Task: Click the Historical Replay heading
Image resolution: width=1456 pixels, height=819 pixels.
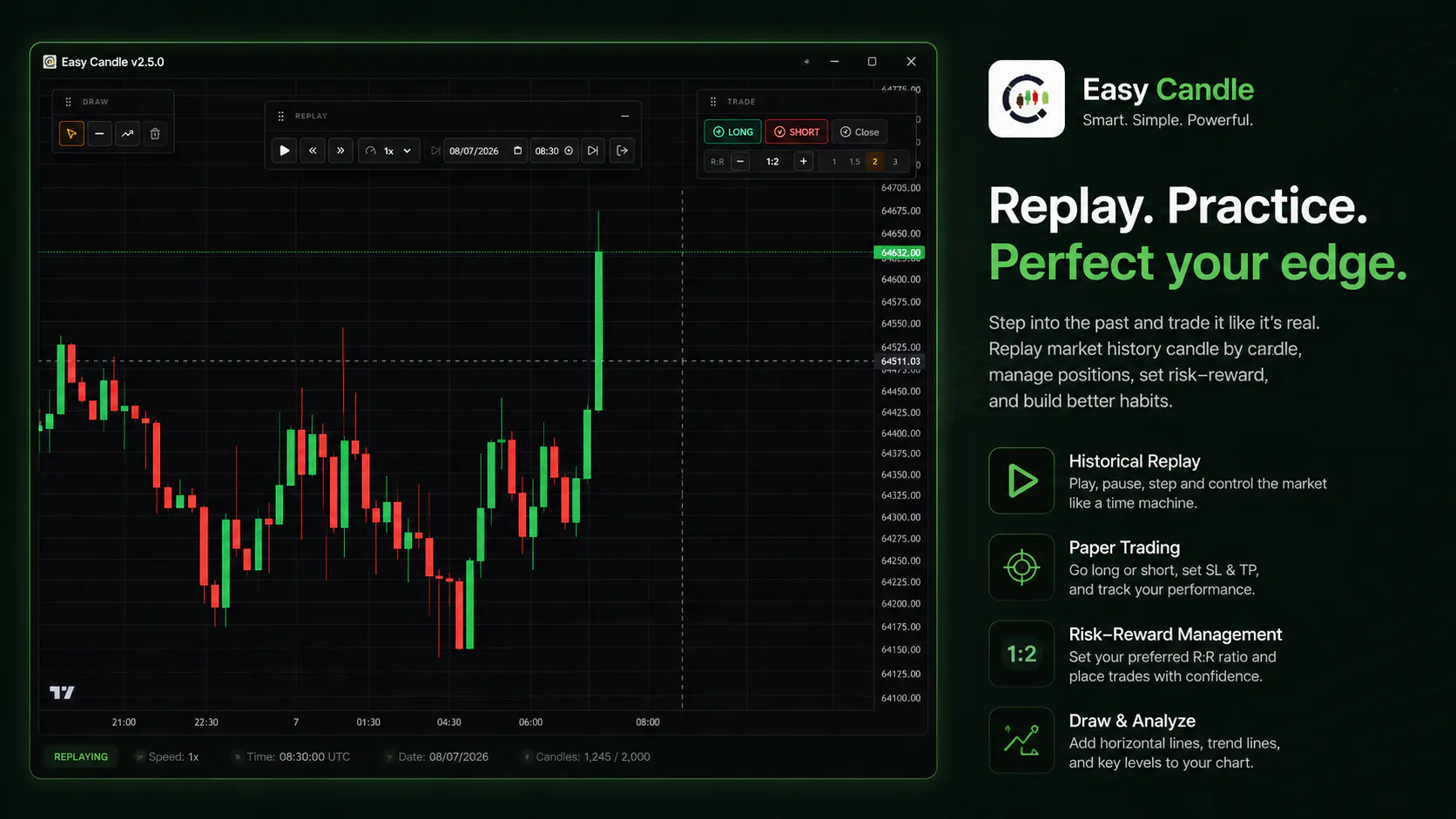Action: [x=1135, y=461]
